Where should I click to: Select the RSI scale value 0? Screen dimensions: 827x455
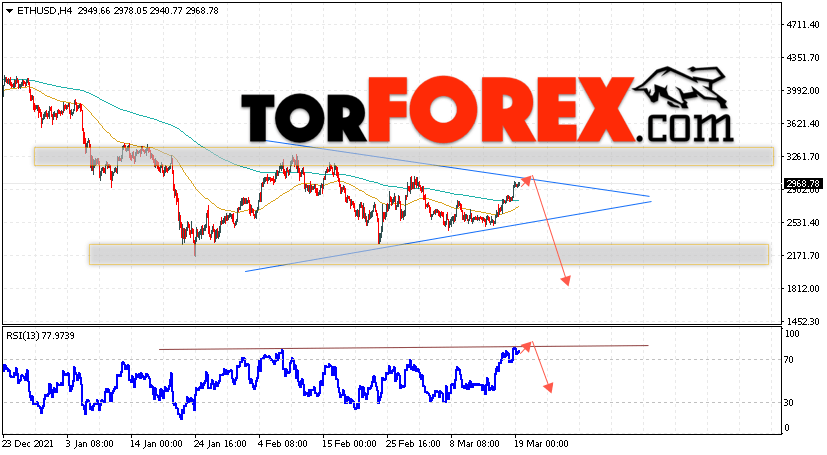(x=787, y=428)
